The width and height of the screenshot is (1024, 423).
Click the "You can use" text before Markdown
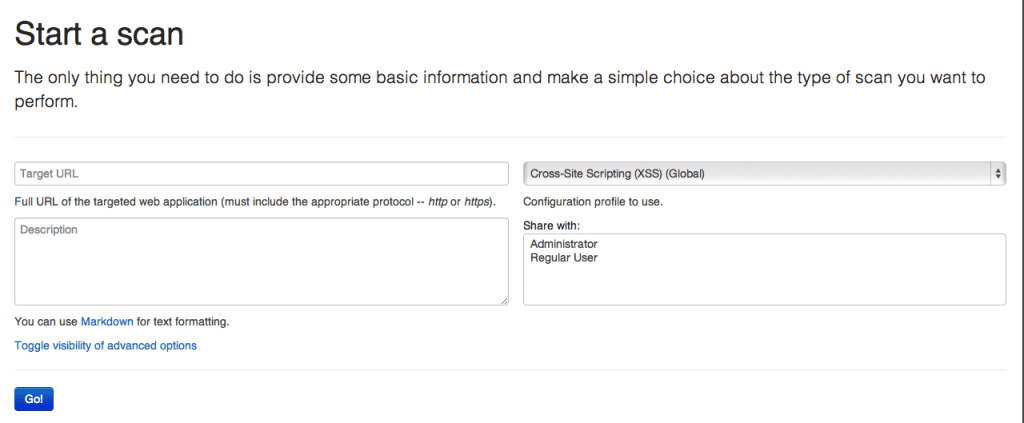[x=46, y=322]
